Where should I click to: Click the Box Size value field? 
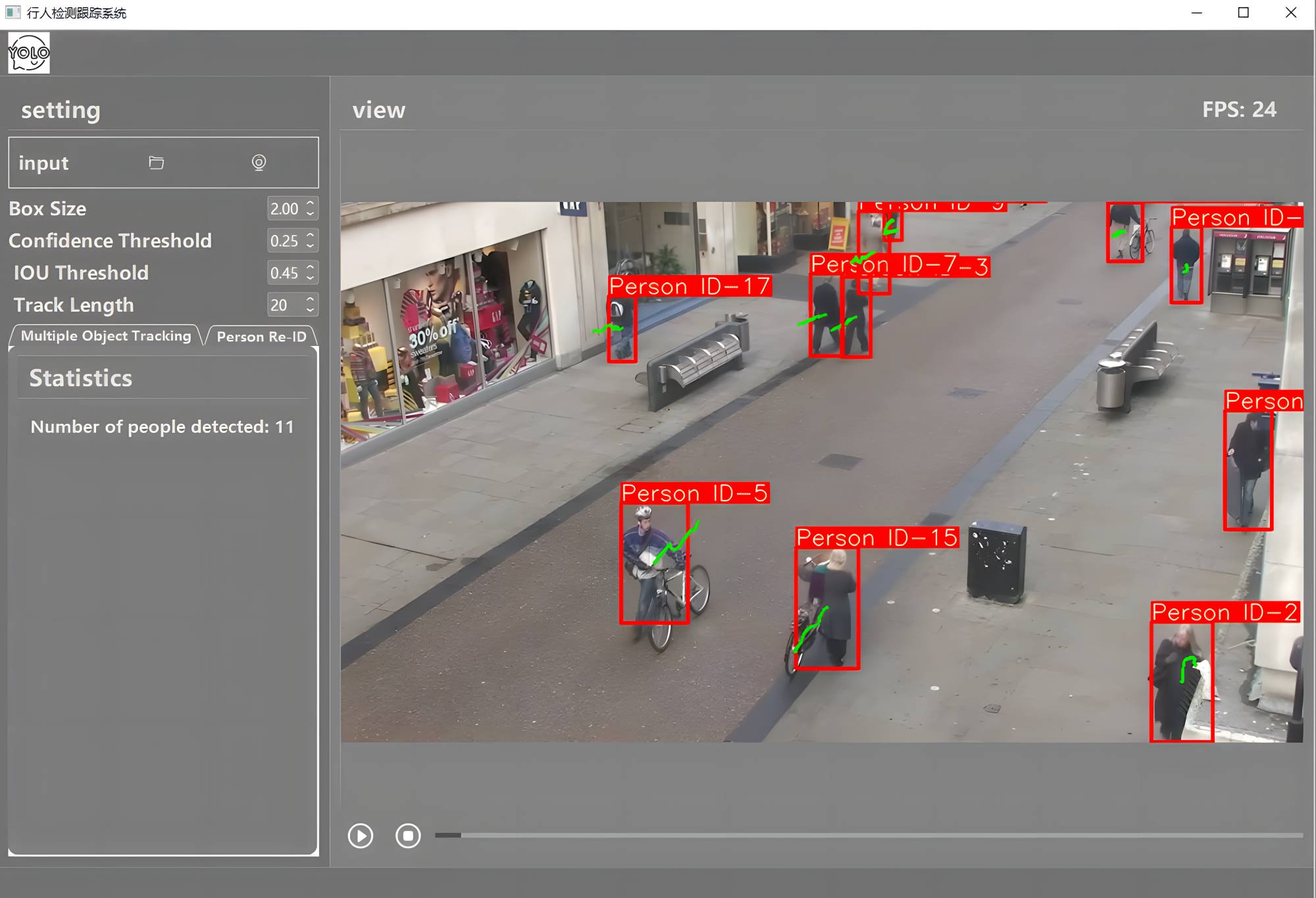(285, 209)
